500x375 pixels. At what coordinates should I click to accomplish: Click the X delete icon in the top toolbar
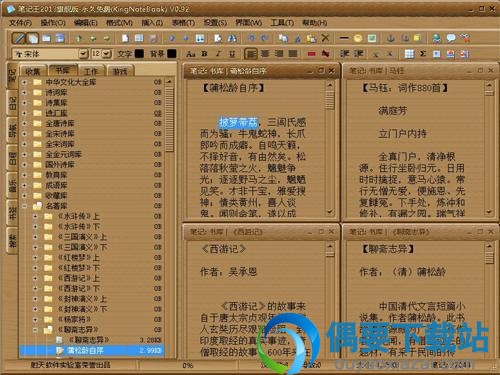click(325, 38)
